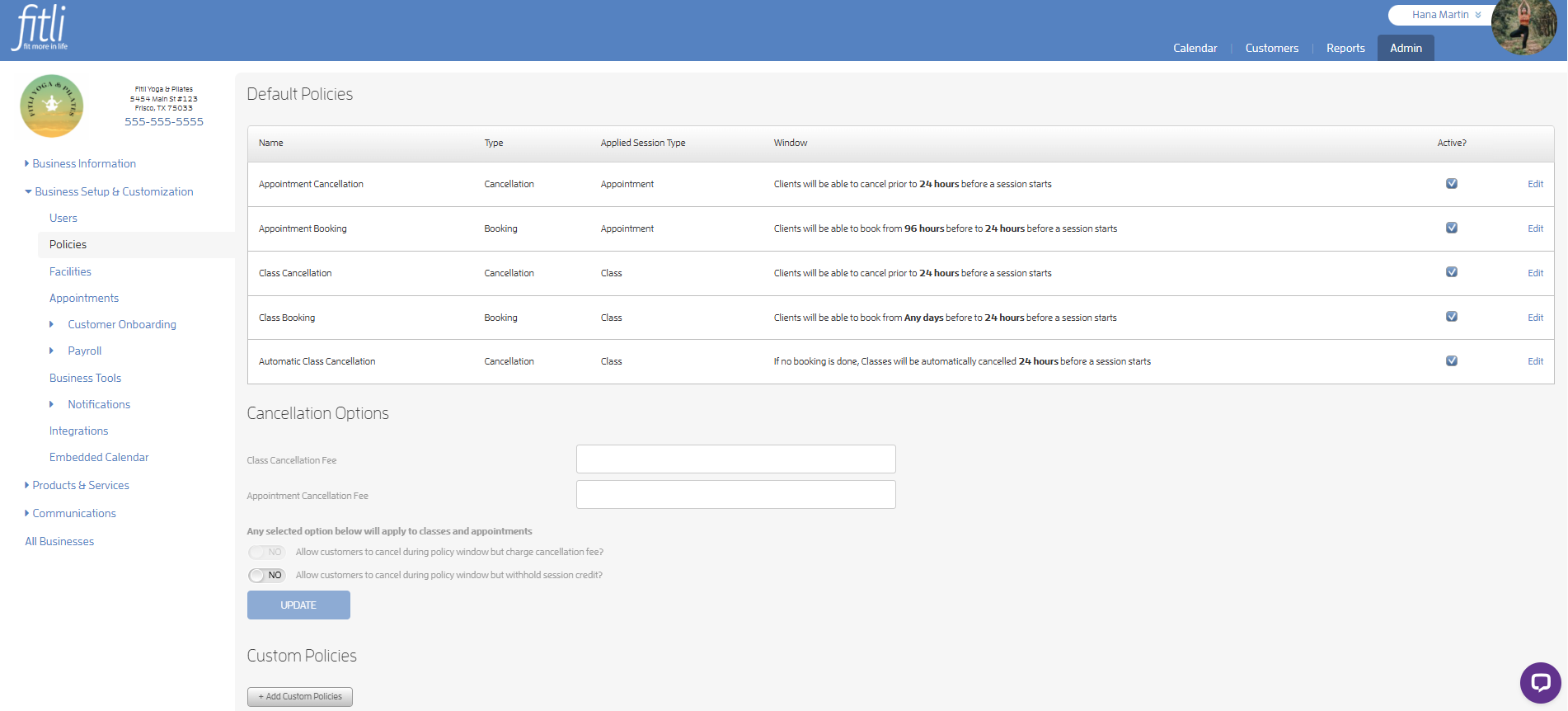This screenshot has width=1568, height=711.
Task: Click the Type column header
Action: coord(493,143)
